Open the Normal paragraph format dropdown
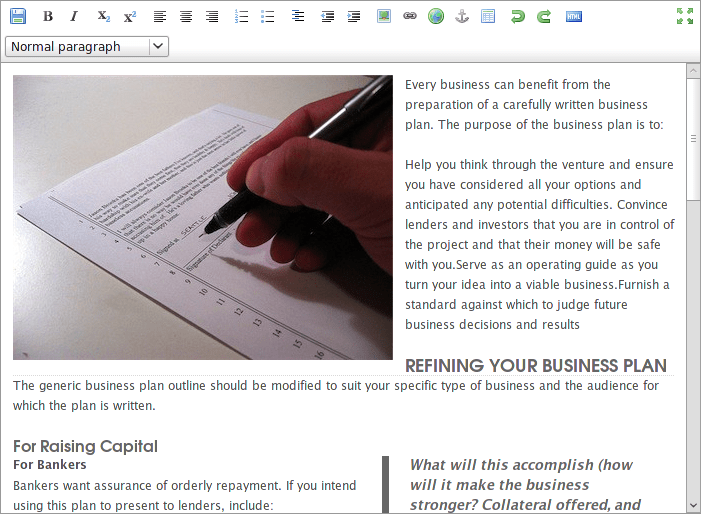 click(x=87, y=46)
